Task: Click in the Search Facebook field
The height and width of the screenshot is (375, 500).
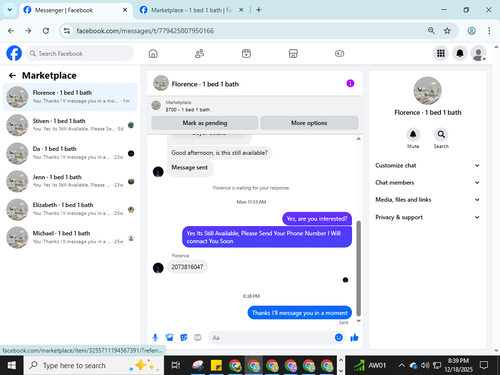Action: [80, 53]
